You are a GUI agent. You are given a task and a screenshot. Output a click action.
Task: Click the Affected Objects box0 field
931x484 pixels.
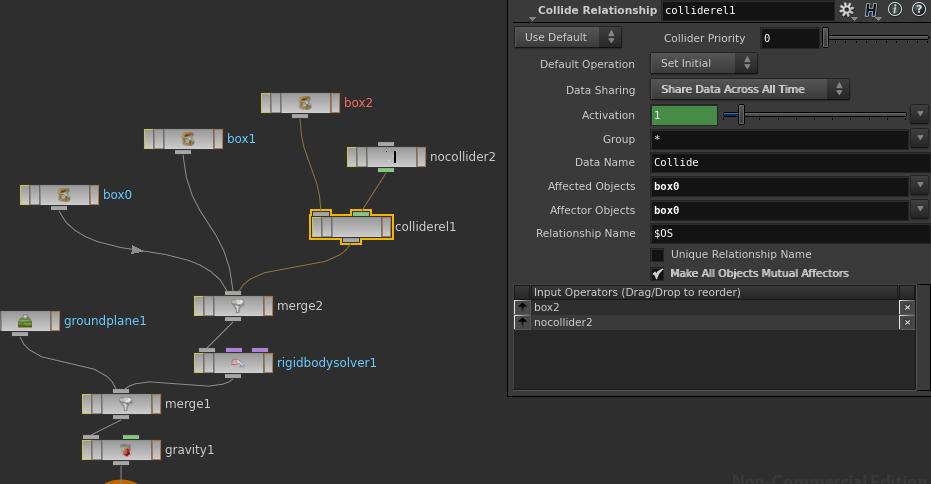click(779, 186)
